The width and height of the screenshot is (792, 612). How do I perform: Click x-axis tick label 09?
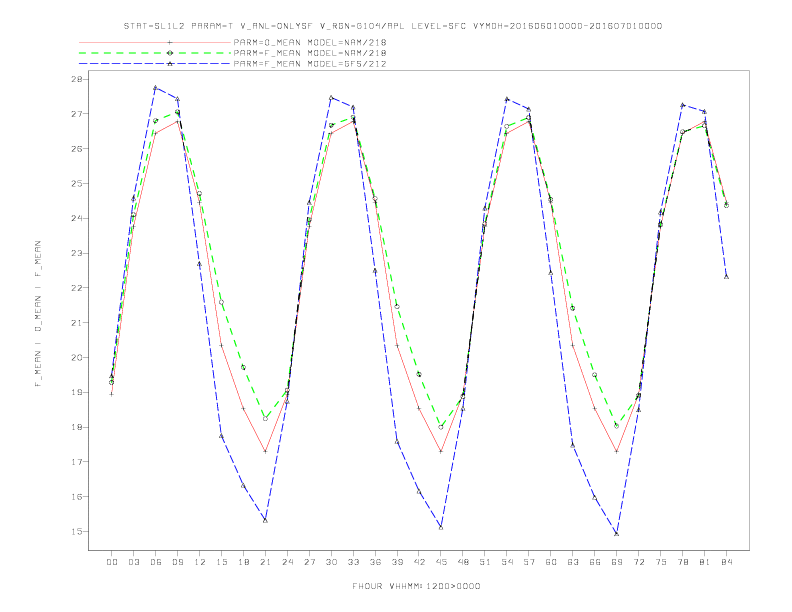tap(178, 562)
